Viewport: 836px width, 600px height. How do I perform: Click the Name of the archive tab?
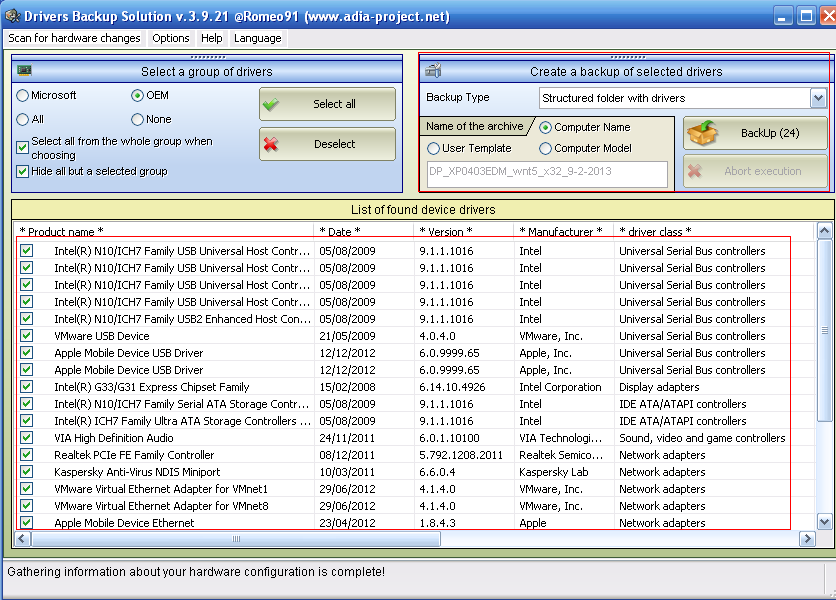(475, 126)
